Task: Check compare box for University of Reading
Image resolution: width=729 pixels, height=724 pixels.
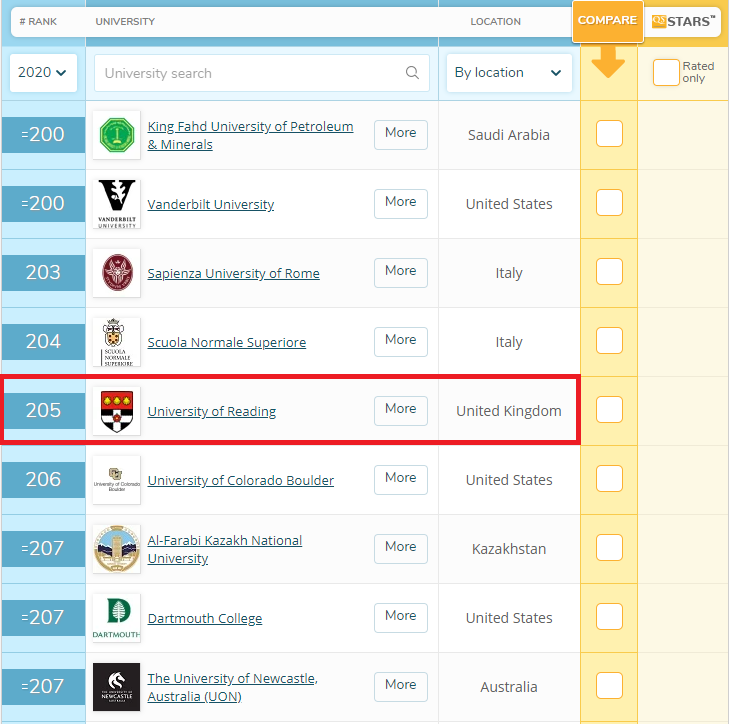Action: [609, 410]
